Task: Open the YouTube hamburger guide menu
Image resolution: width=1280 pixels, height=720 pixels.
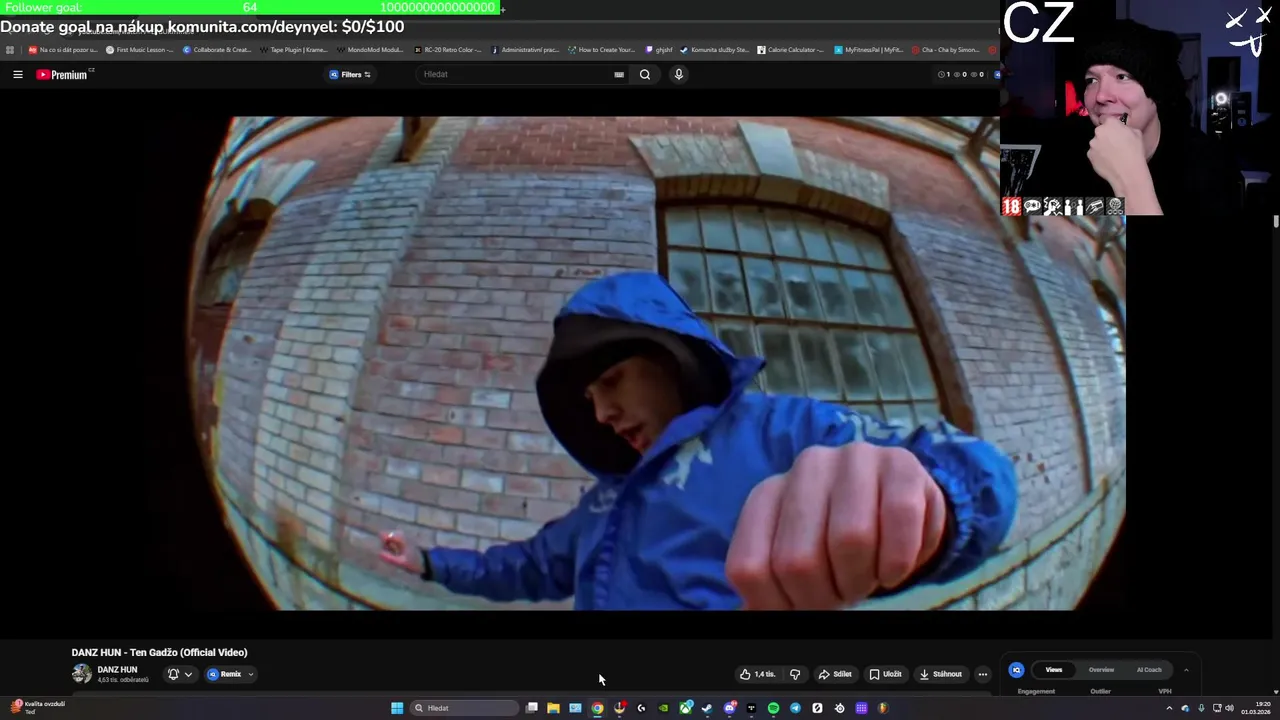Action: coord(17,74)
